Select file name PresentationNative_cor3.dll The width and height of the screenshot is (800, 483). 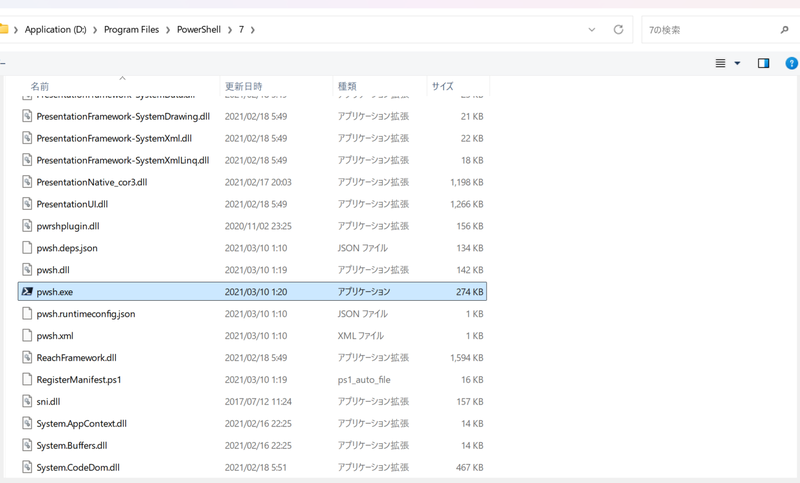click(x=92, y=182)
